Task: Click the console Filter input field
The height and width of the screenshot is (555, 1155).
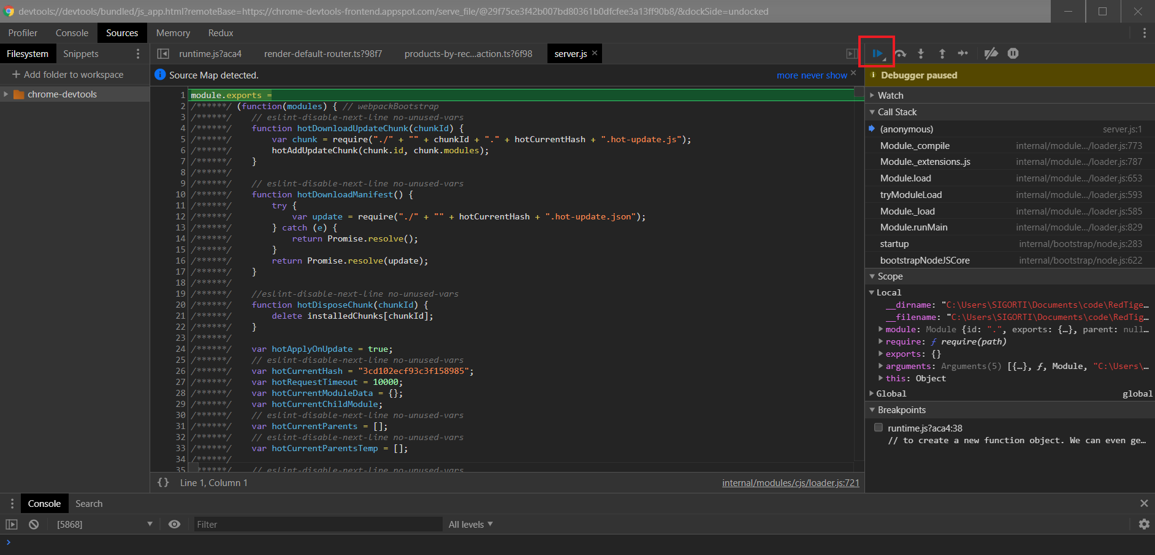Action: [317, 524]
